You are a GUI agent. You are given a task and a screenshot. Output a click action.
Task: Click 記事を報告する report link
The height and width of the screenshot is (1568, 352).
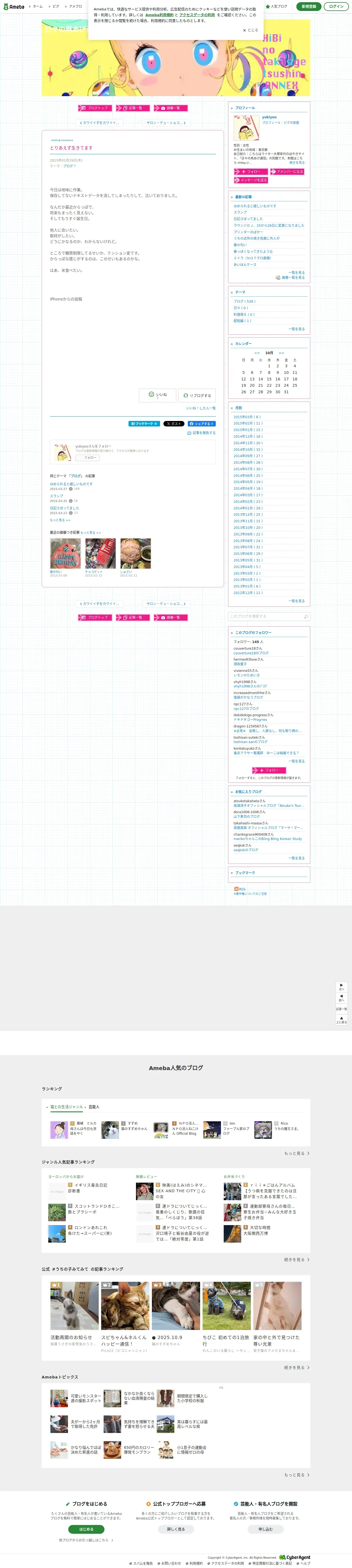tap(201, 433)
